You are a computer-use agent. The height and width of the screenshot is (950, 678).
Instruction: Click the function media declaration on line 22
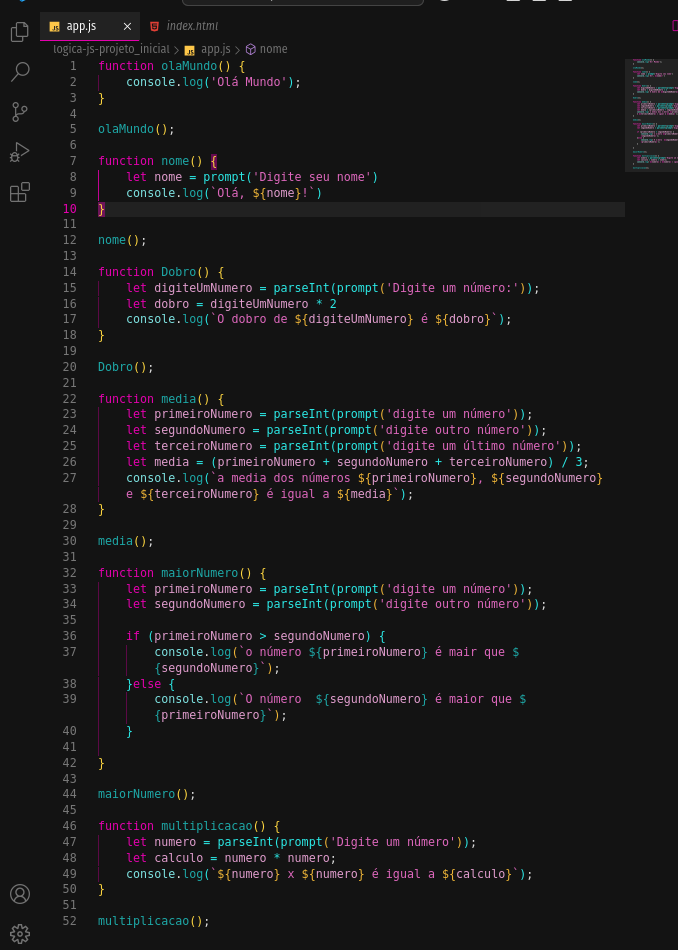tap(161, 399)
